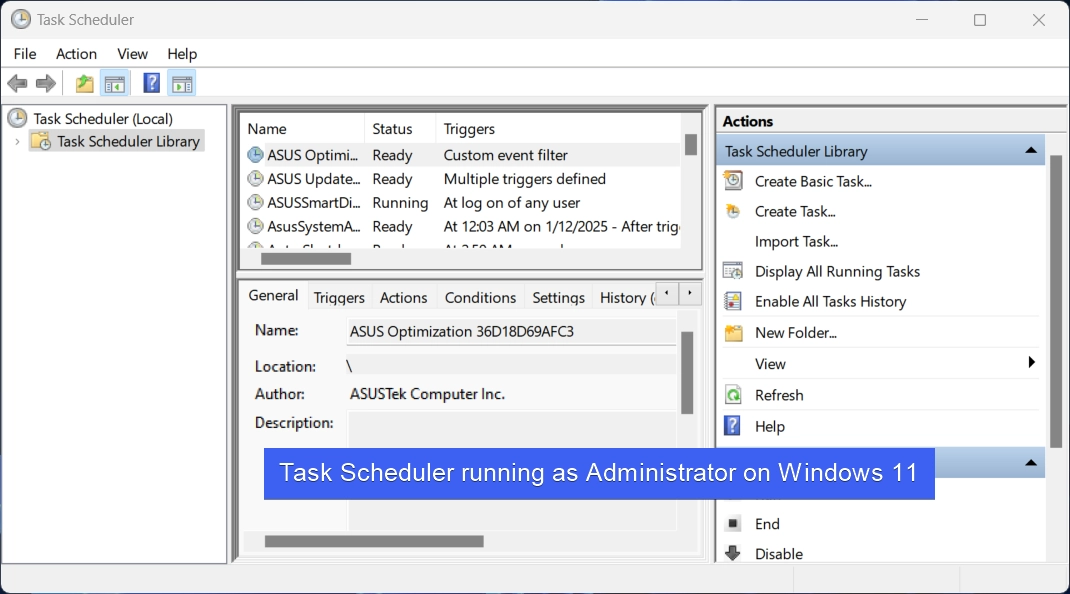Image resolution: width=1070 pixels, height=594 pixels.
Task: Click the Back arrow toolbar icon
Action: [x=18, y=84]
